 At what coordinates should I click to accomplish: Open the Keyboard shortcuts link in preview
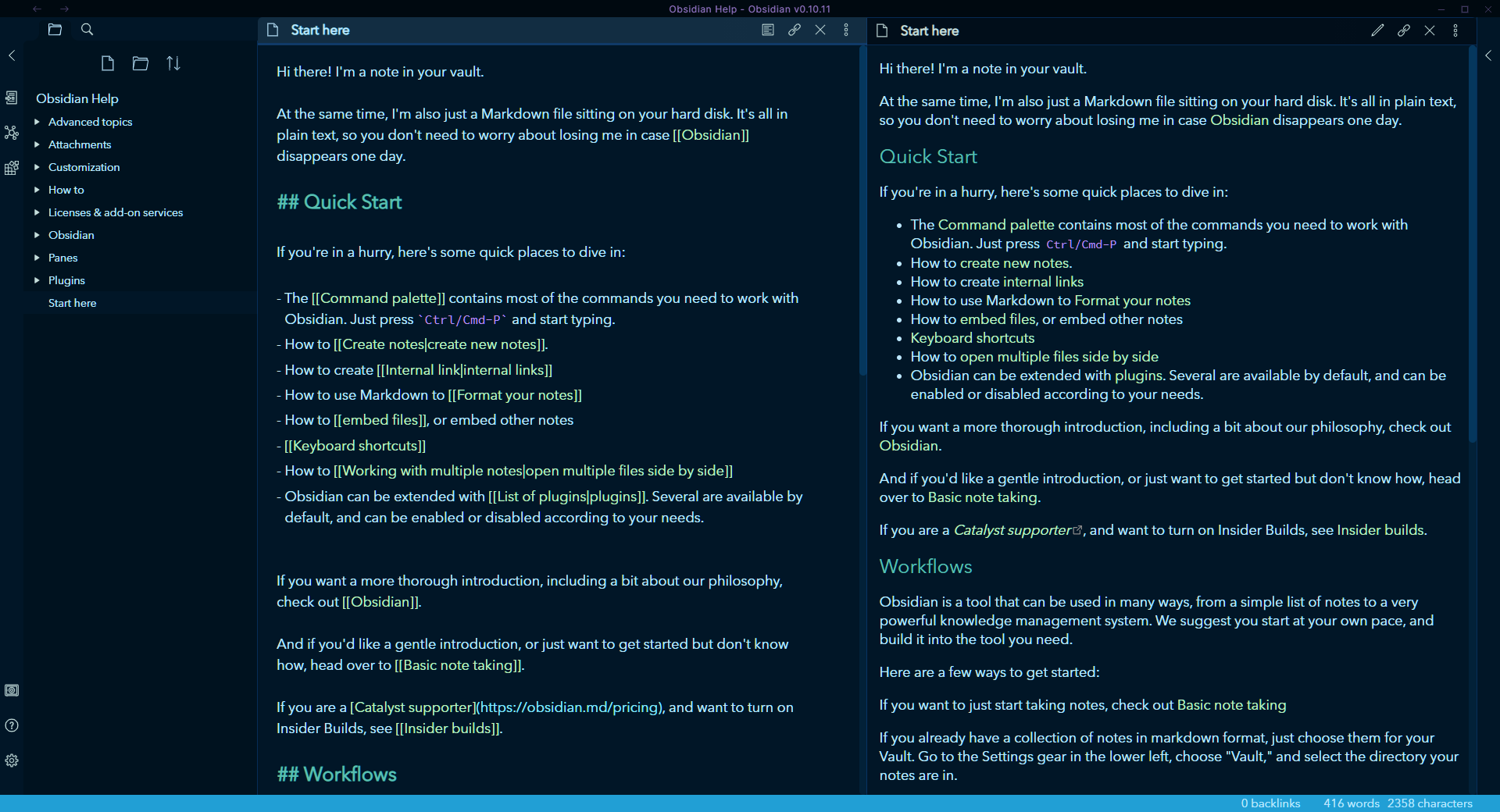[973, 338]
